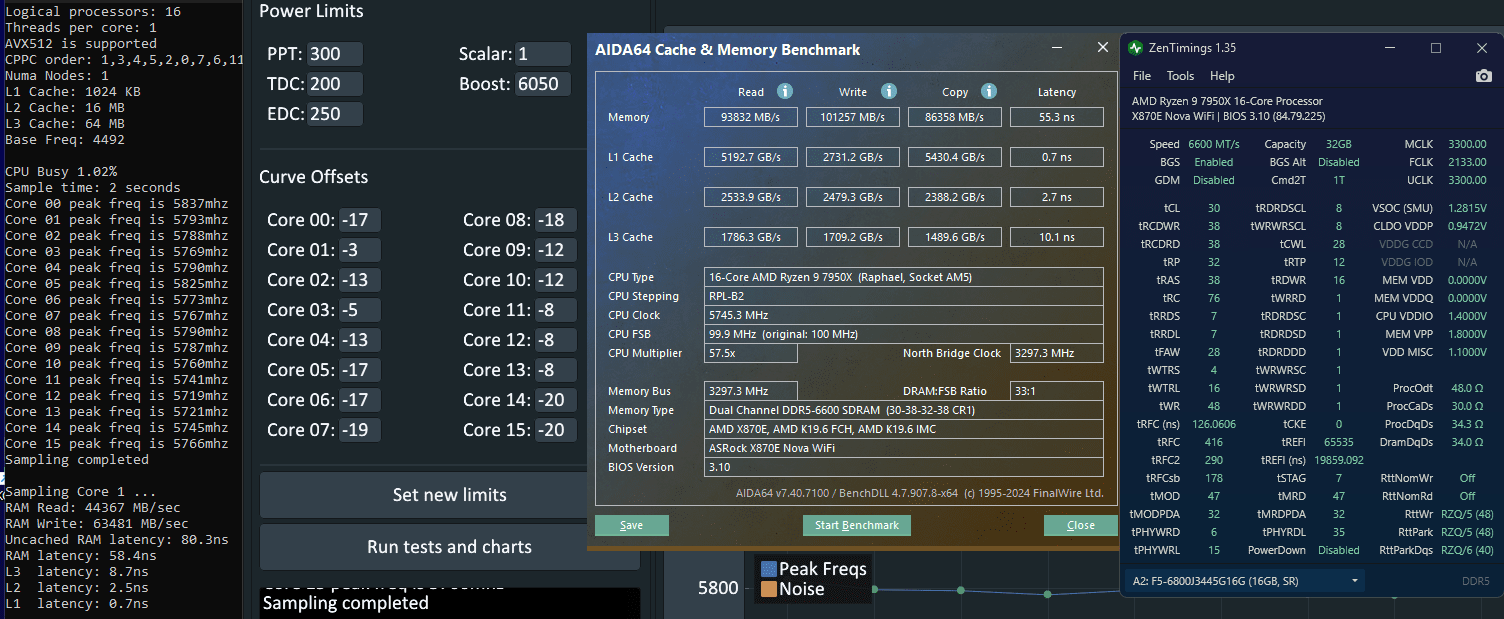This screenshot has width=1504, height=619.
Task: Click the PPT value field
Action: [335, 54]
